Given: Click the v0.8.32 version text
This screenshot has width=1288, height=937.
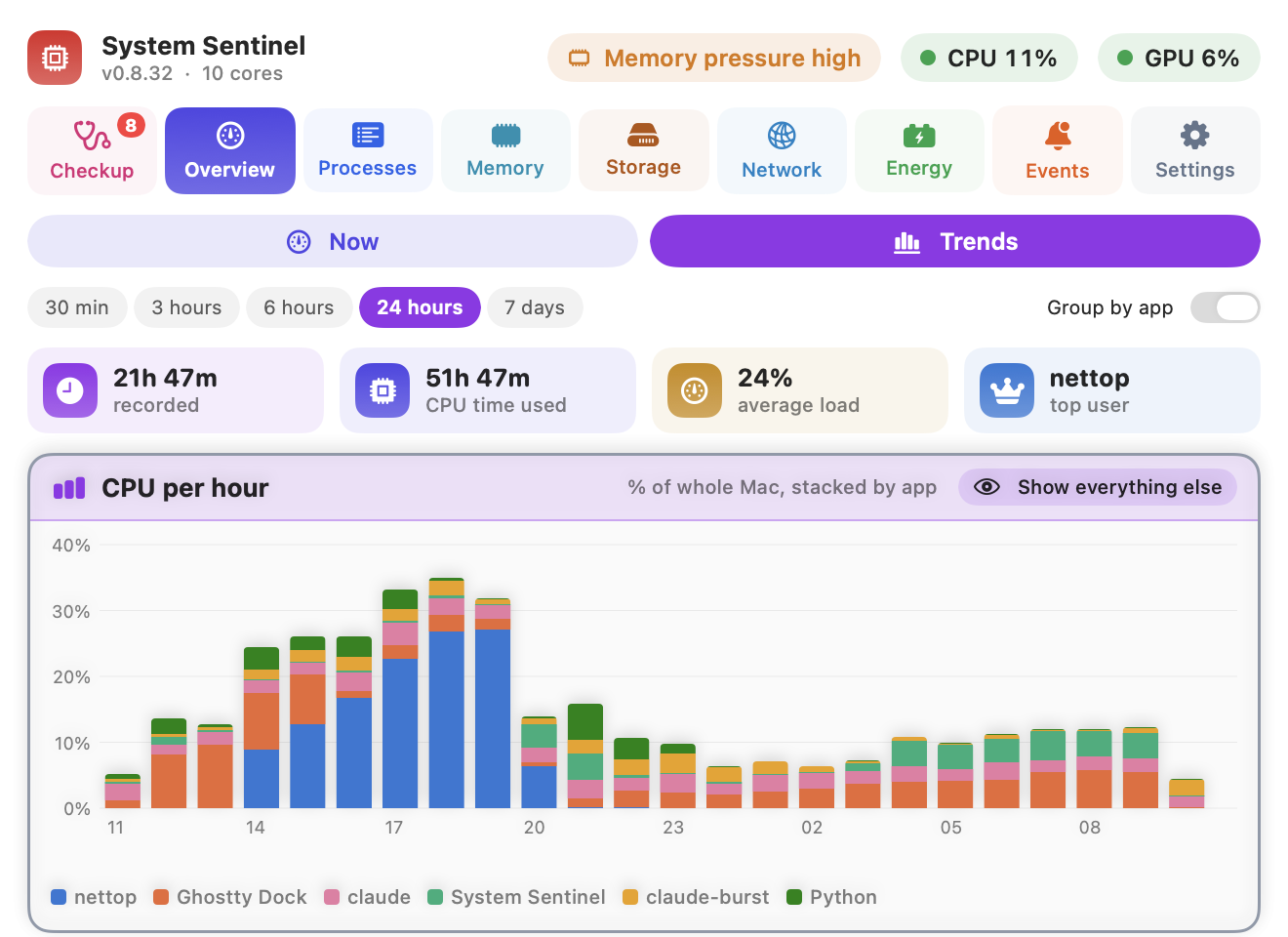Looking at the screenshot, I should tap(137, 73).
